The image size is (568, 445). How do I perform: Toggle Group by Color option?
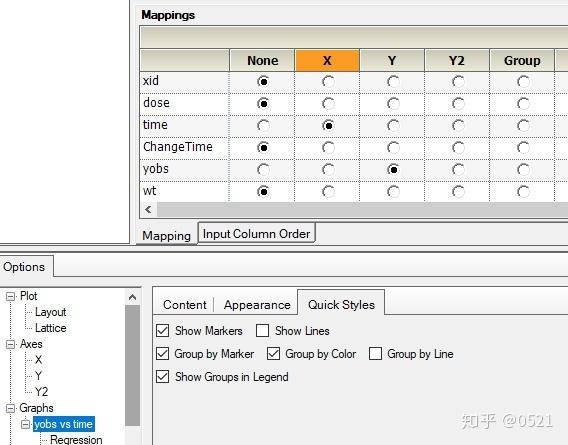(273, 354)
